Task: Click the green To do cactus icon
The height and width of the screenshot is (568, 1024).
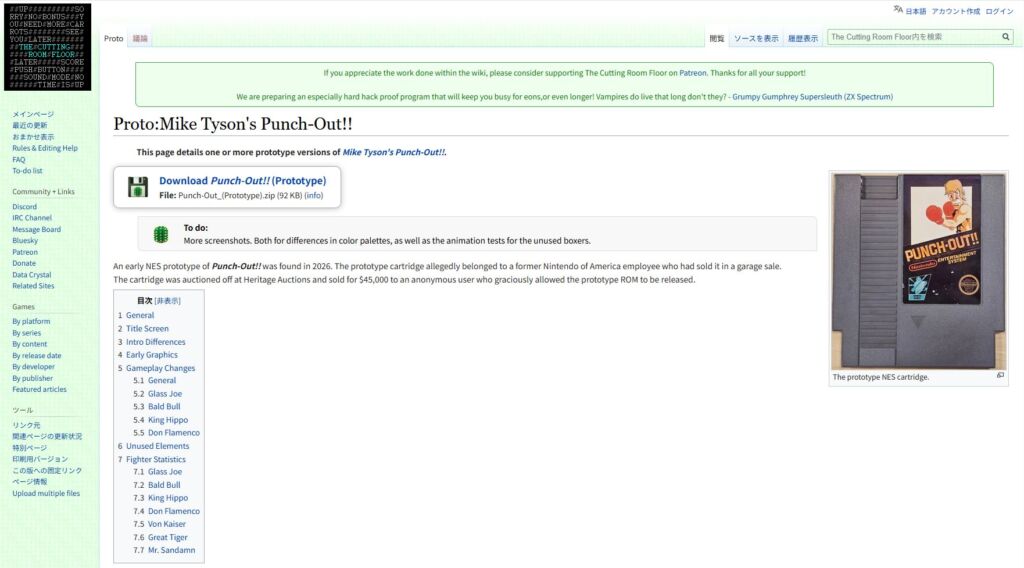Action: 160,234
